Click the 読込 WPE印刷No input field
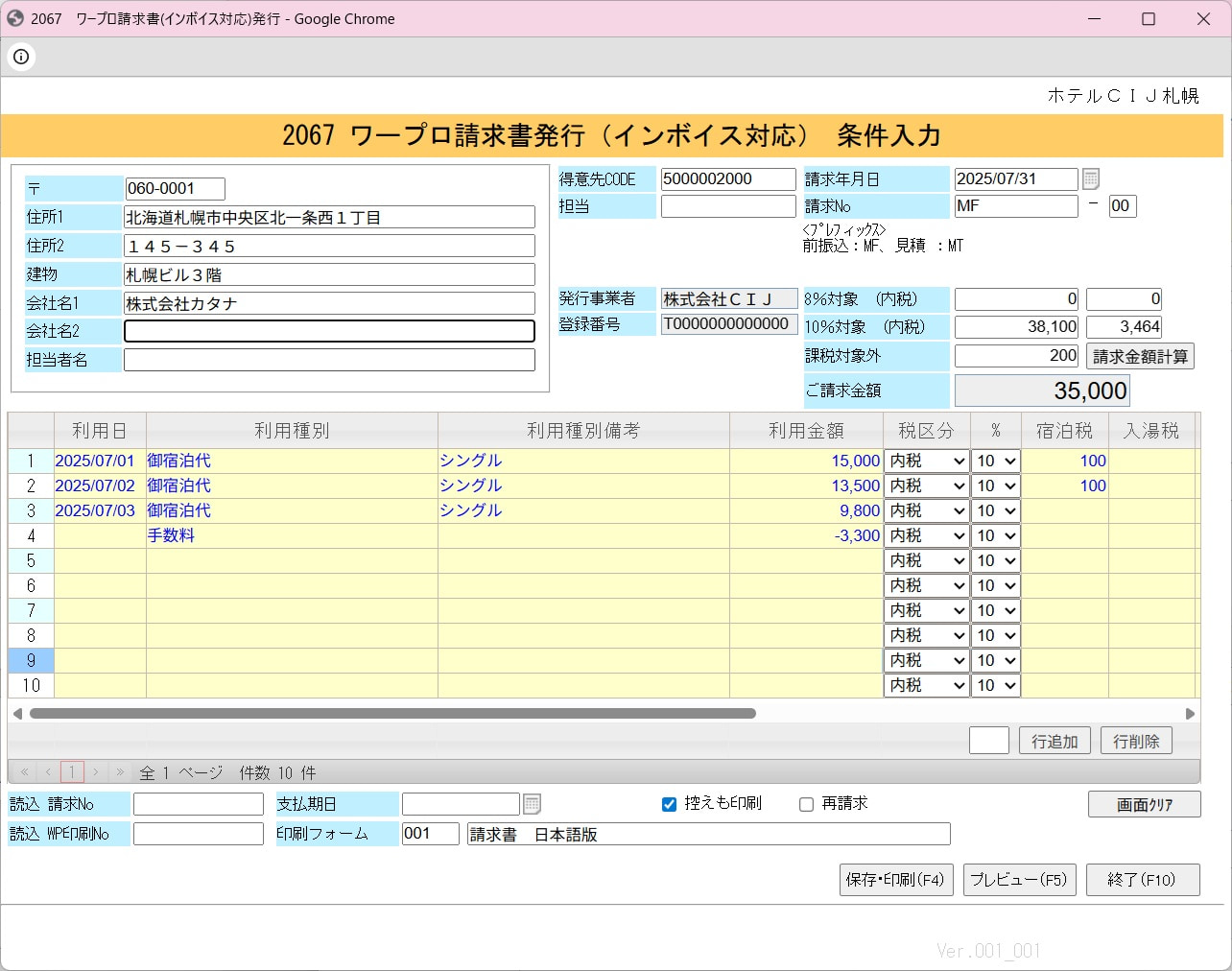Image resolution: width=1232 pixels, height=971 pixels. (x=198, y=834)
